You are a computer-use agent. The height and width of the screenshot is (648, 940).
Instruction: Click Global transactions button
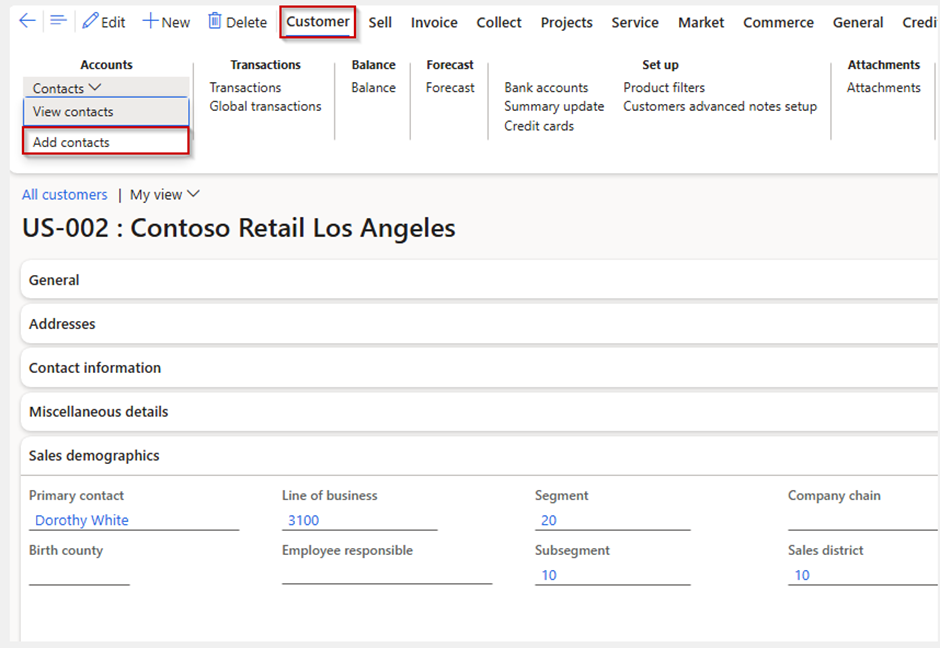266,106
